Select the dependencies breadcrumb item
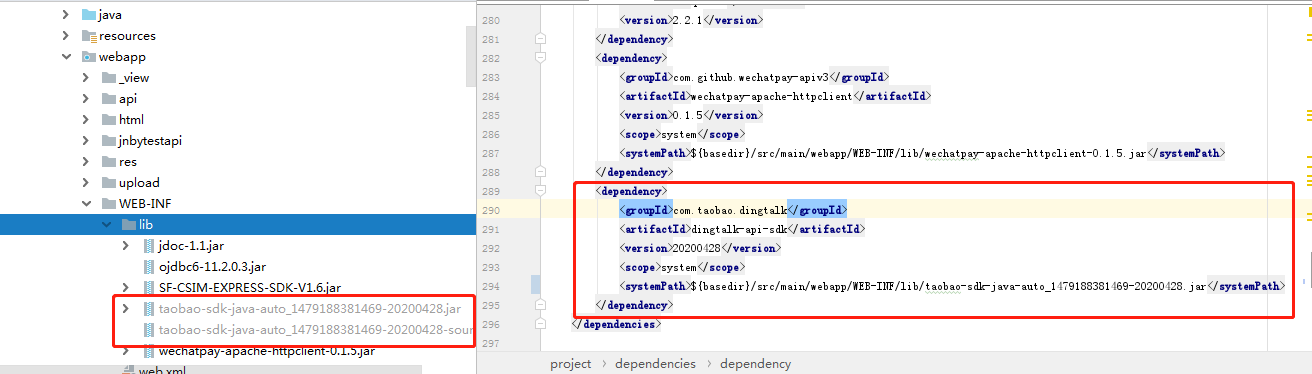Viewport: 1312px width, 374px height. (x=656, y=364)
